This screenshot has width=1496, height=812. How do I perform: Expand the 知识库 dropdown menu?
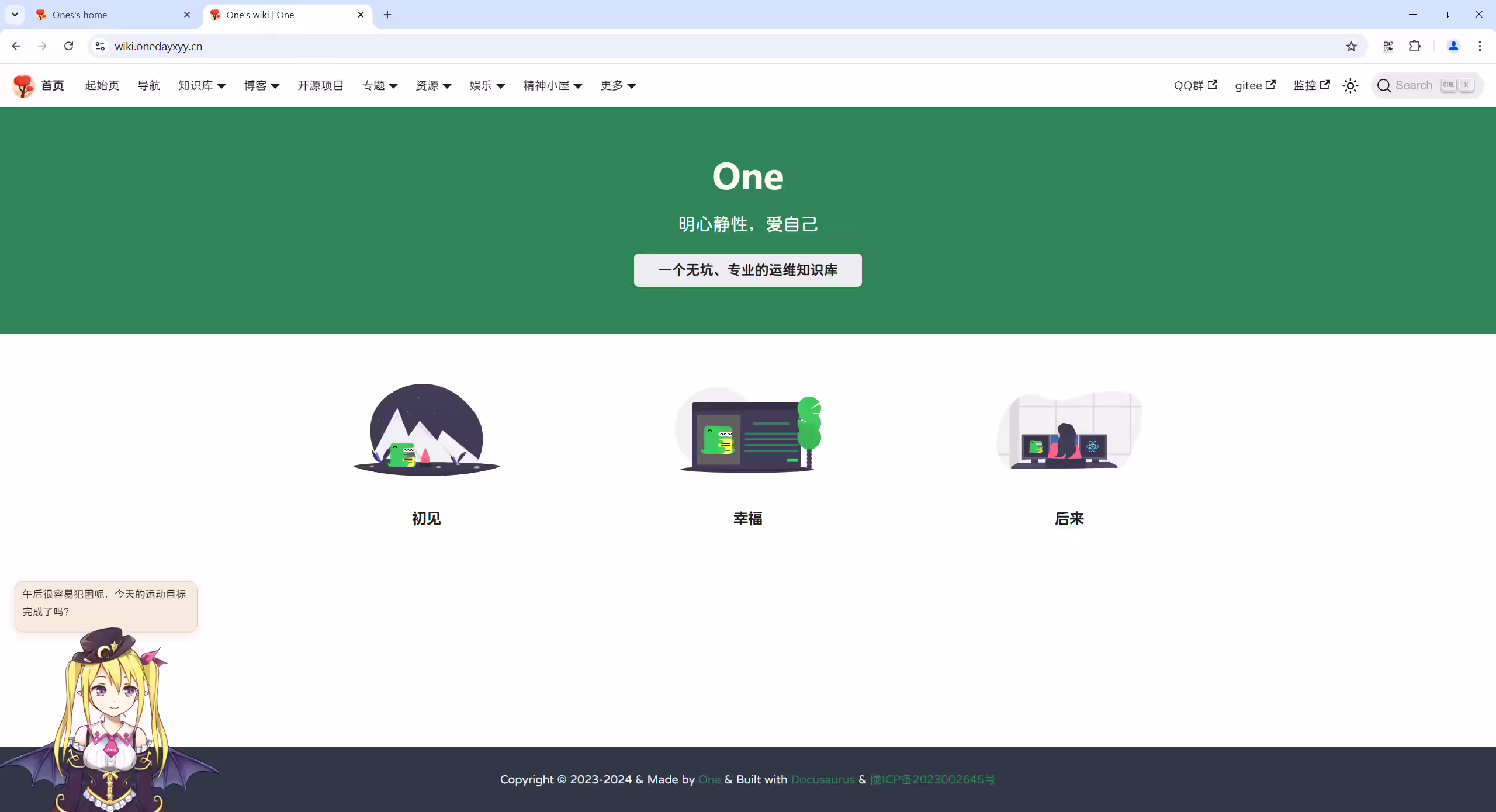point(202,86)
